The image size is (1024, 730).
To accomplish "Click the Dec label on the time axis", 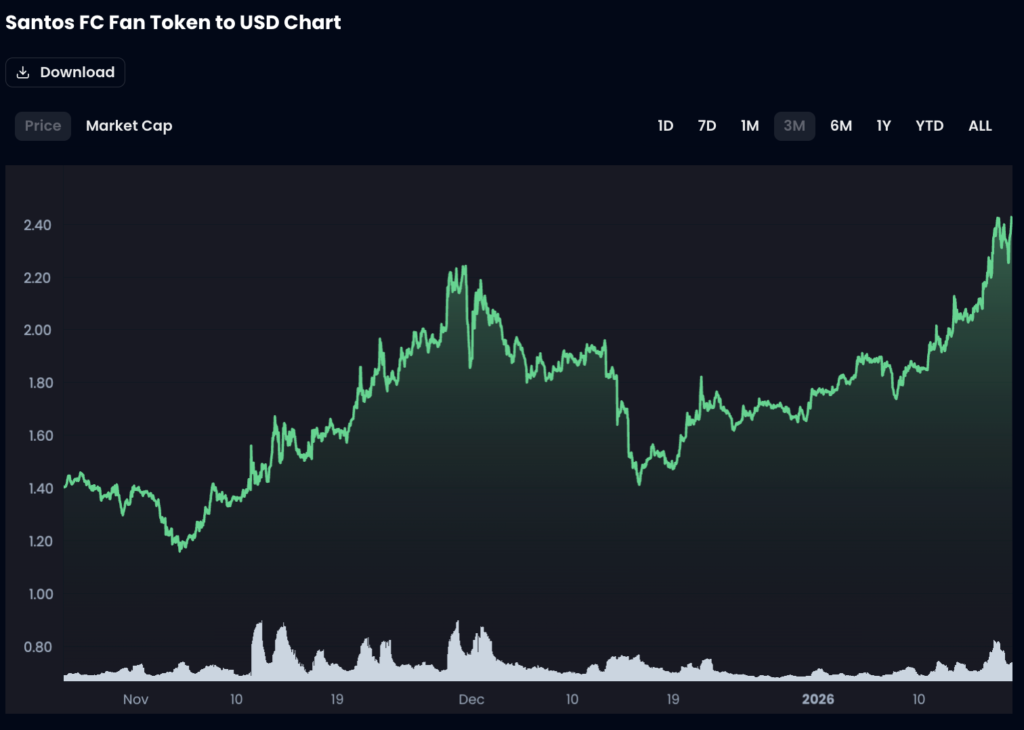I will [x=471, y=699].
